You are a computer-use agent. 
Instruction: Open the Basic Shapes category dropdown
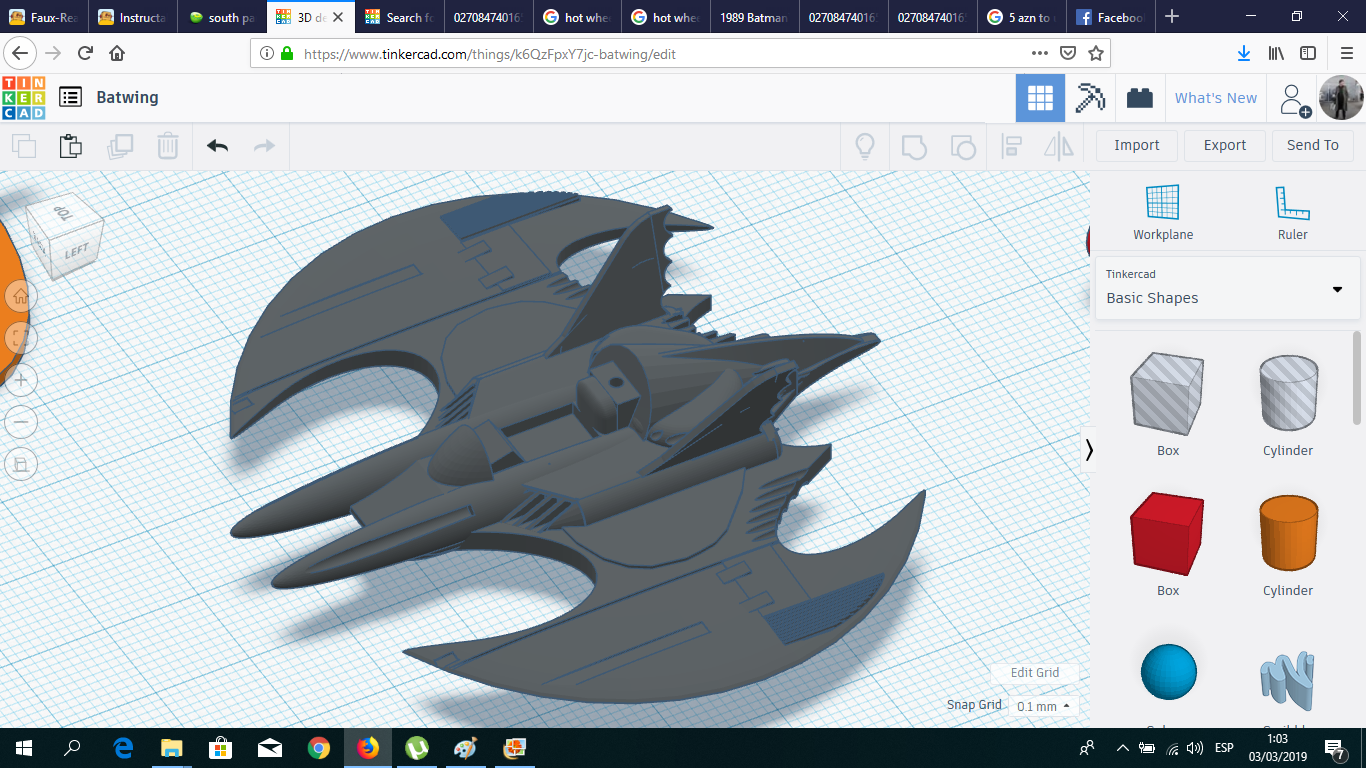(x=1227, y=288)
